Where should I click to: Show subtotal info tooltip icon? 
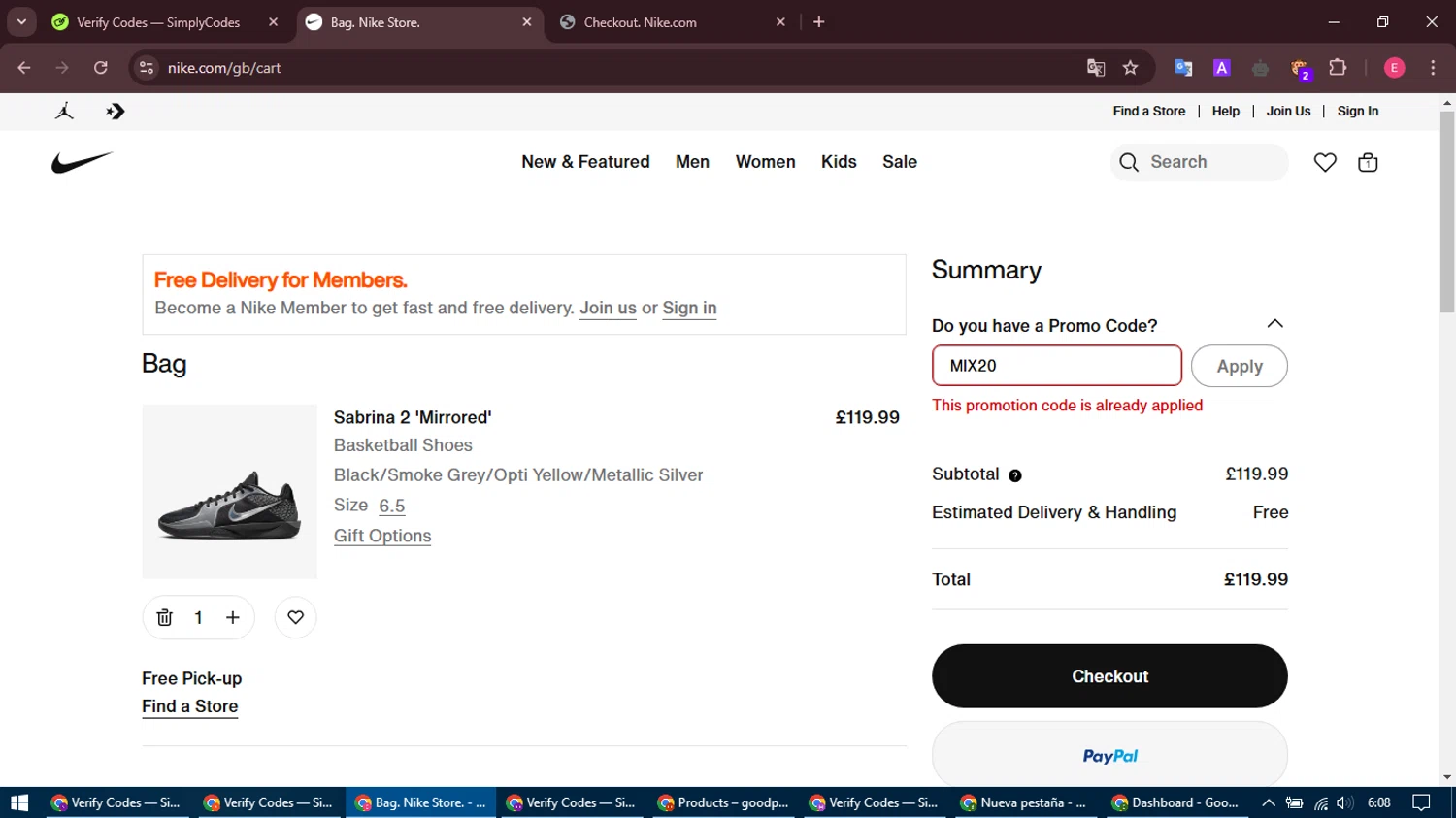tap(1015, 475)
